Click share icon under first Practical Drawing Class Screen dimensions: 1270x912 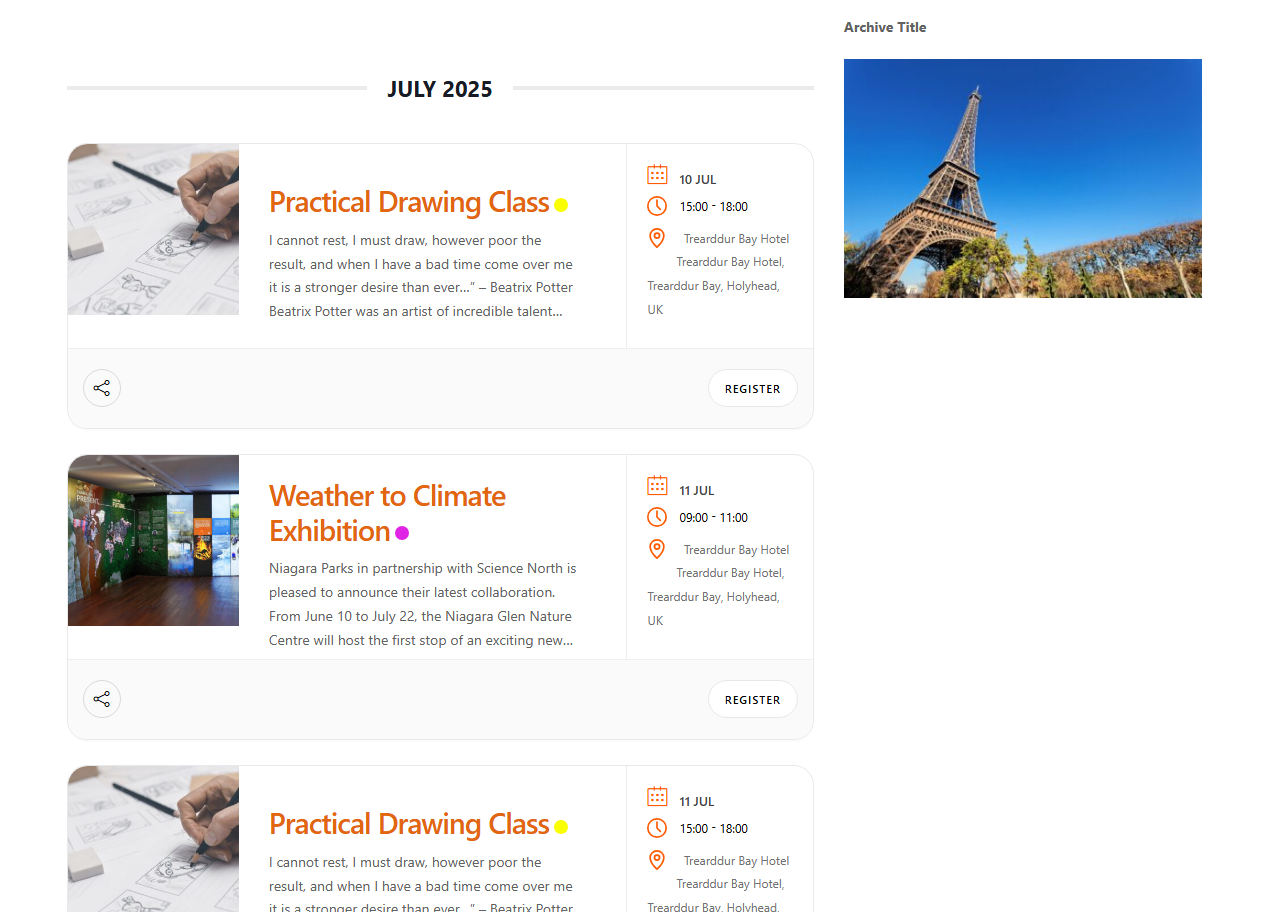pyautogui.click(x=102, y=388)
